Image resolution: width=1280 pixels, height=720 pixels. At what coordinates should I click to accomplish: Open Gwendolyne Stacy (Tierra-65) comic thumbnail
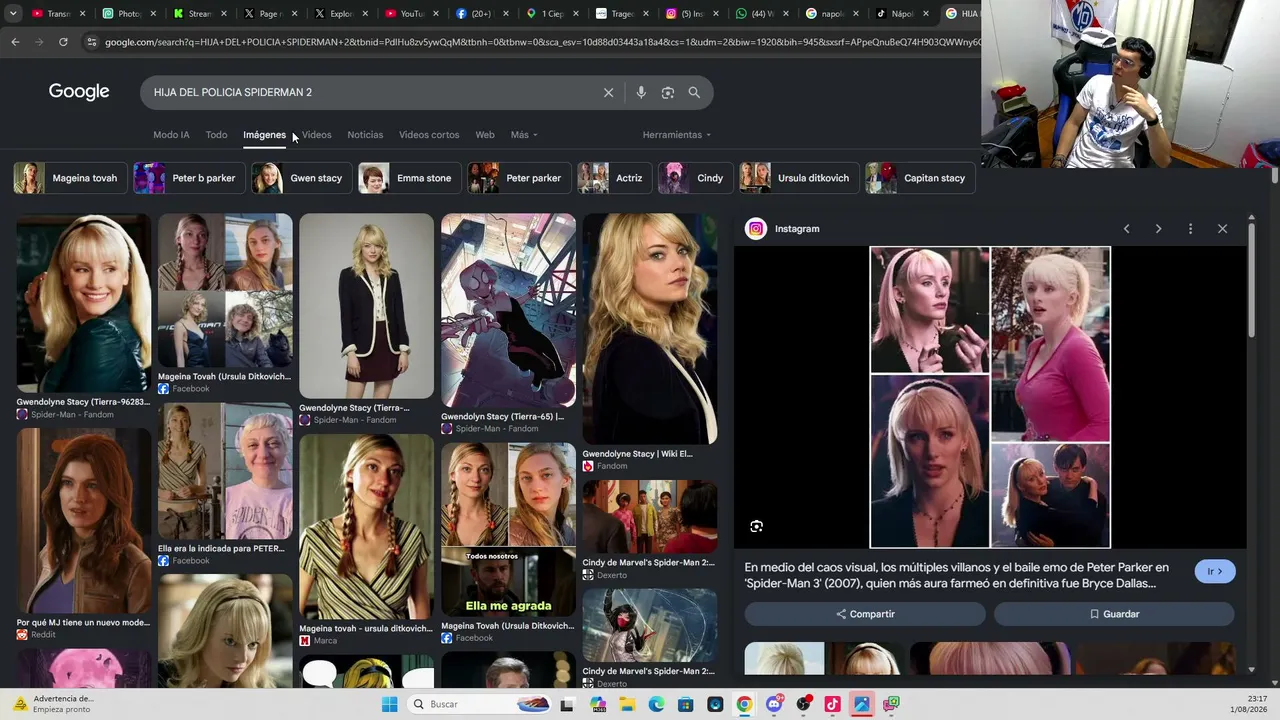(x=508, y=310)
